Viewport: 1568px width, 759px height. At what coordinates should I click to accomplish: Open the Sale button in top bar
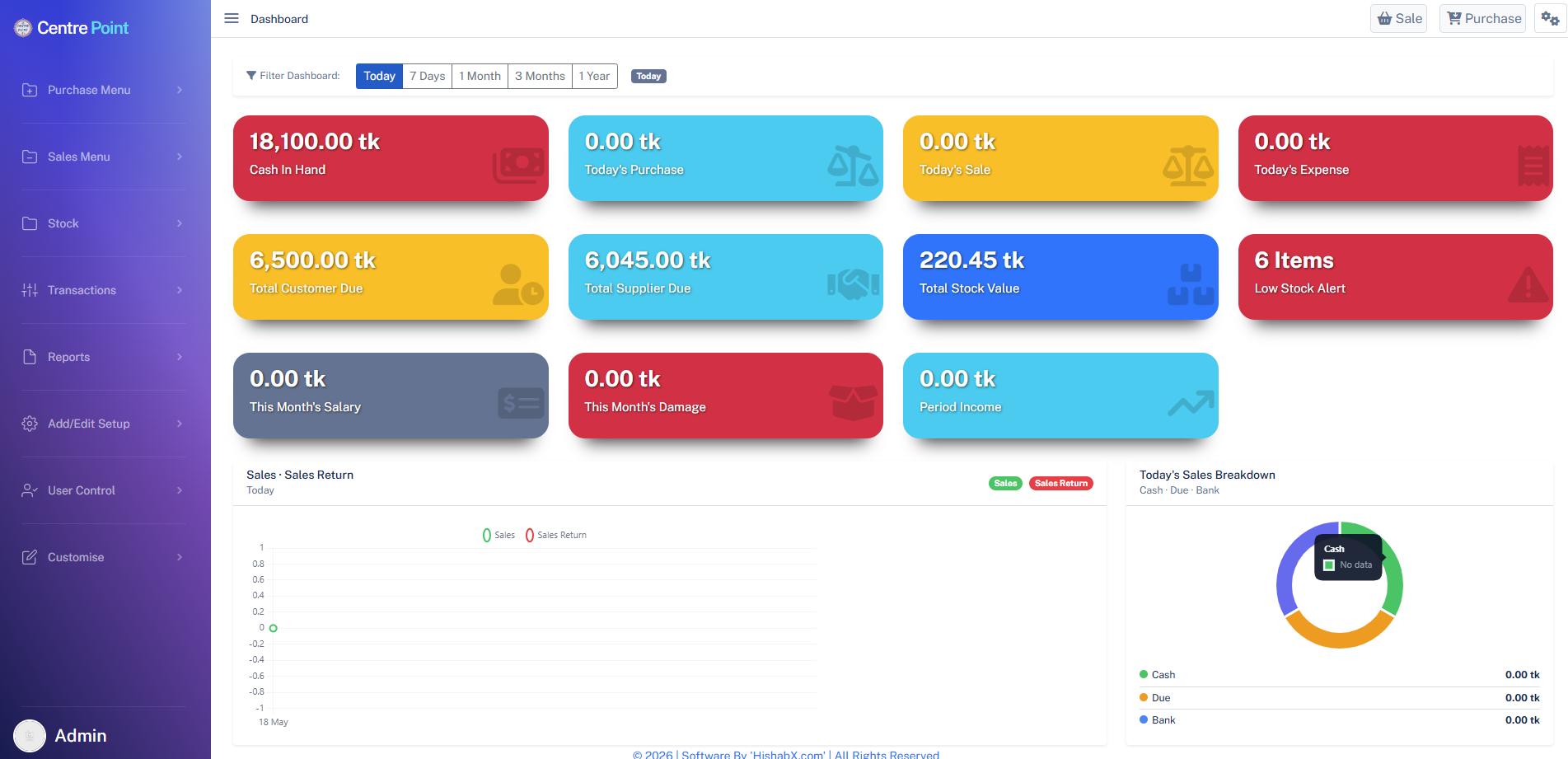1399,18
